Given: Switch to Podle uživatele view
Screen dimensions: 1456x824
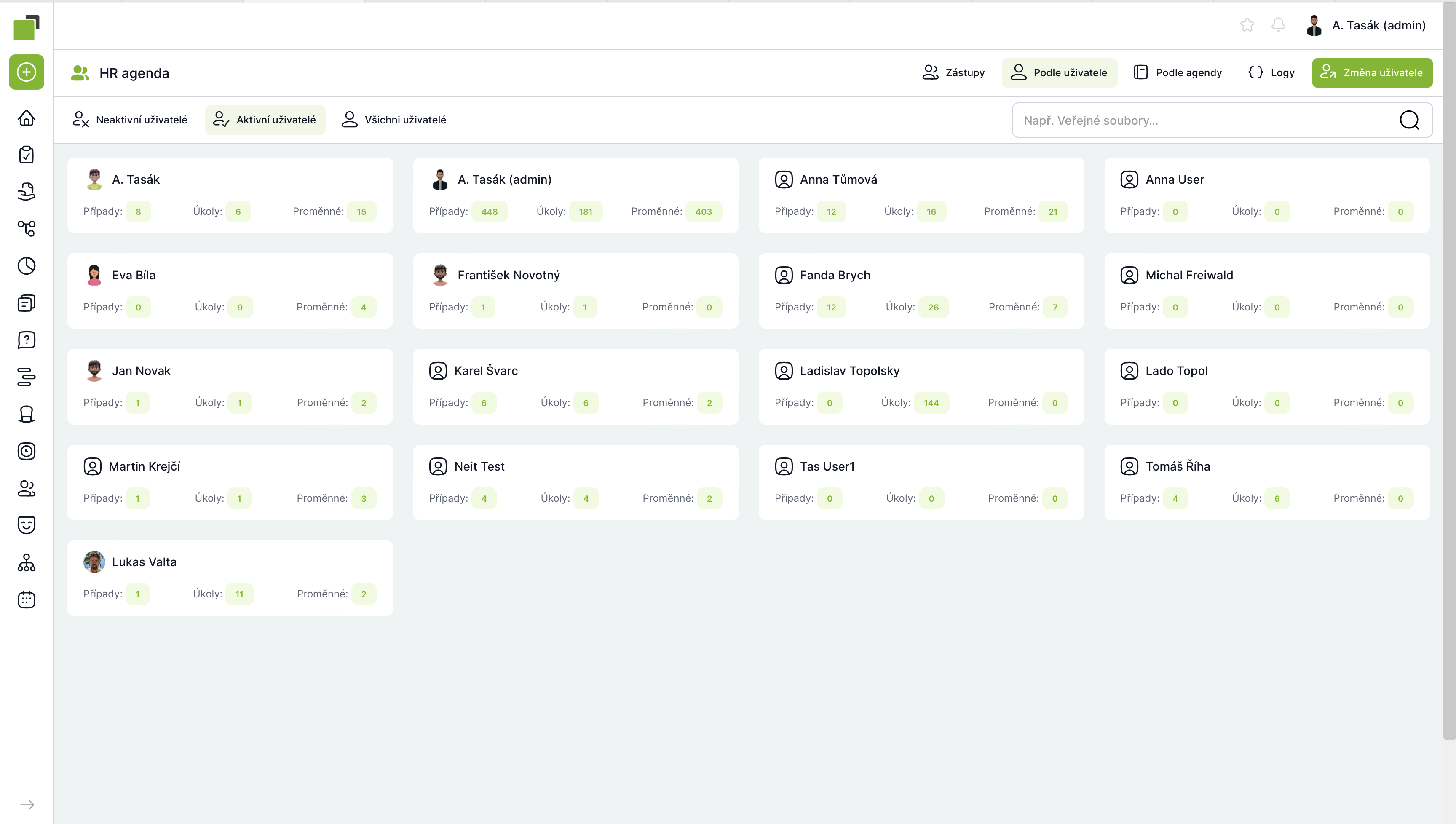Looking at the screenshot, I should 1059,72.
